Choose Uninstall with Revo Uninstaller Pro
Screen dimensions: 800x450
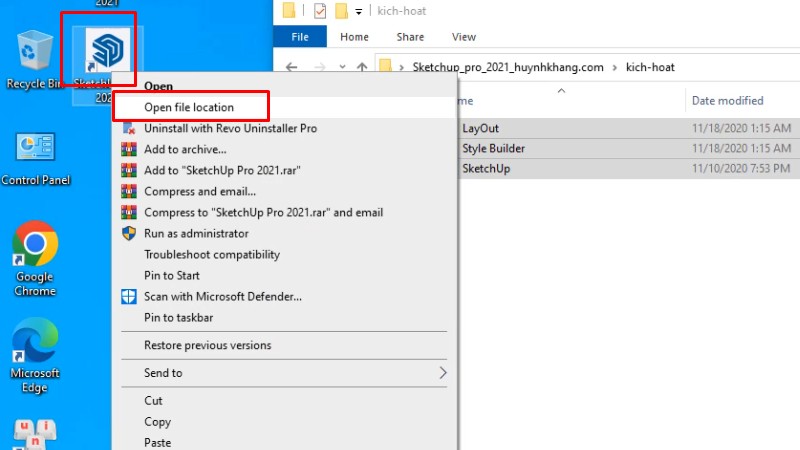pyautogui.click(x=230, y=129)
